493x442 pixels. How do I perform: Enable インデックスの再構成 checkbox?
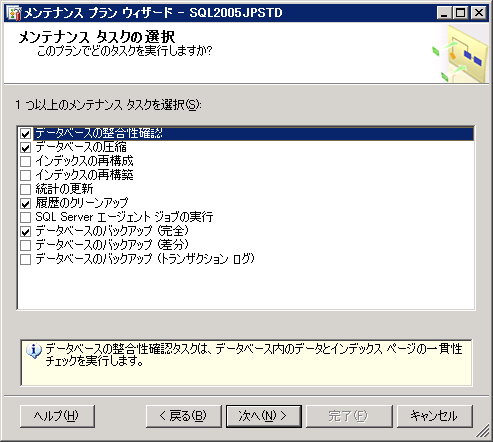click(26, 161)
